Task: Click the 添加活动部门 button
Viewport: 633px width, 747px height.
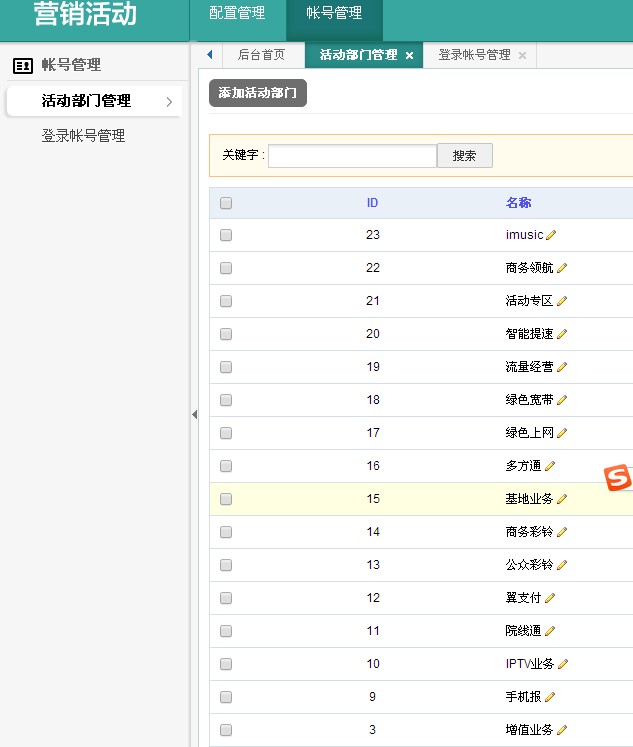Action: pos(258,93)
